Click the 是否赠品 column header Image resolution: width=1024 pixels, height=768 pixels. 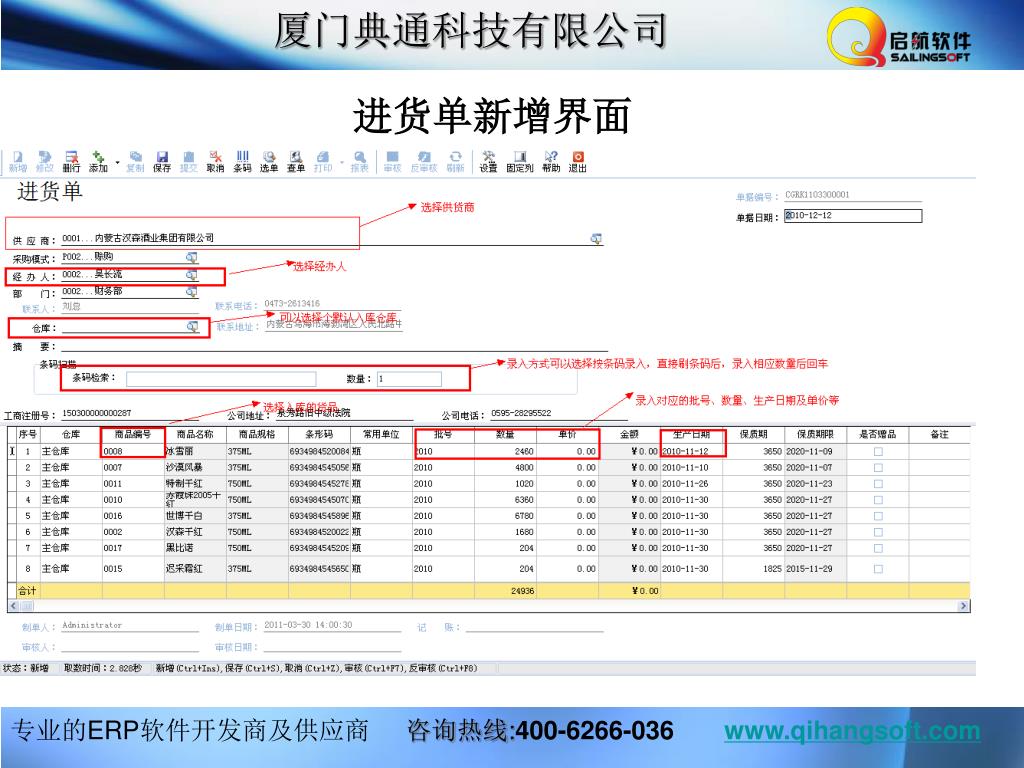[878, 434]
